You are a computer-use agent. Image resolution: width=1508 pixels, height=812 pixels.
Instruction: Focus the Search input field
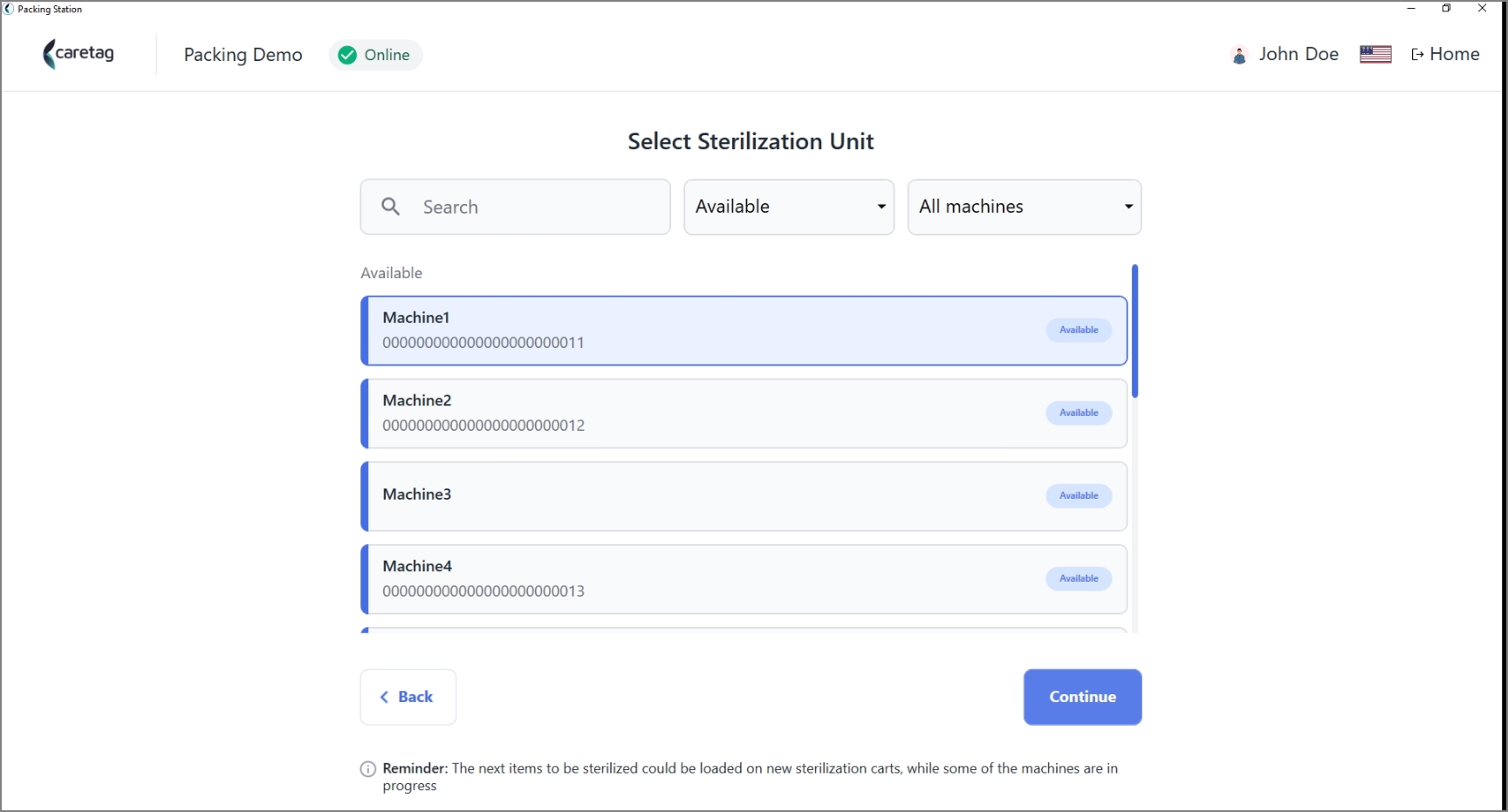pyautogui.click(x=515, y=207)
